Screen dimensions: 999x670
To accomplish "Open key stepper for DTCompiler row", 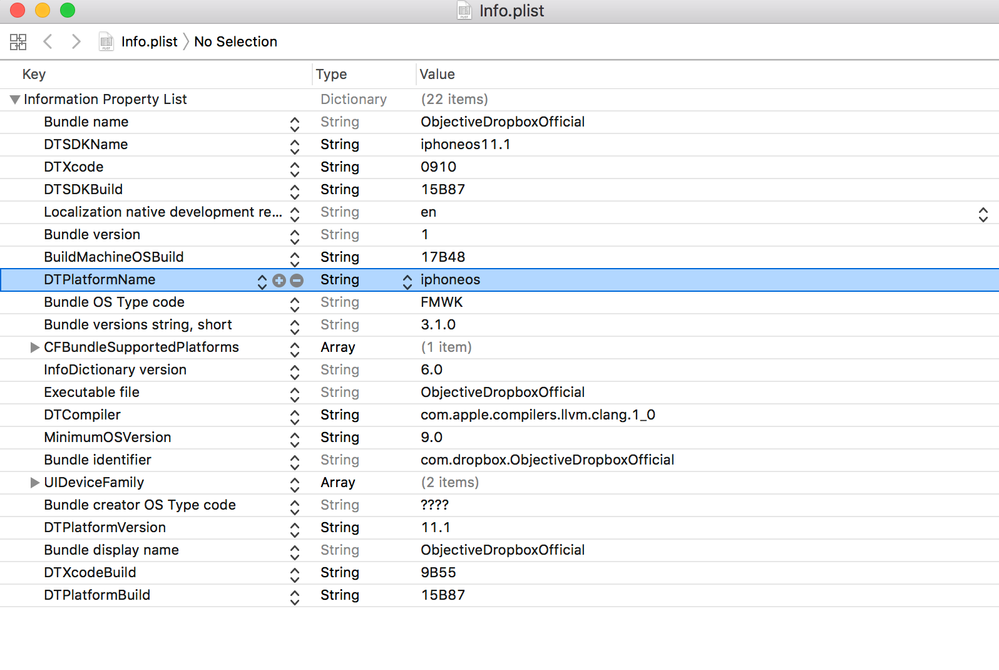I will (x=294, y=416).
